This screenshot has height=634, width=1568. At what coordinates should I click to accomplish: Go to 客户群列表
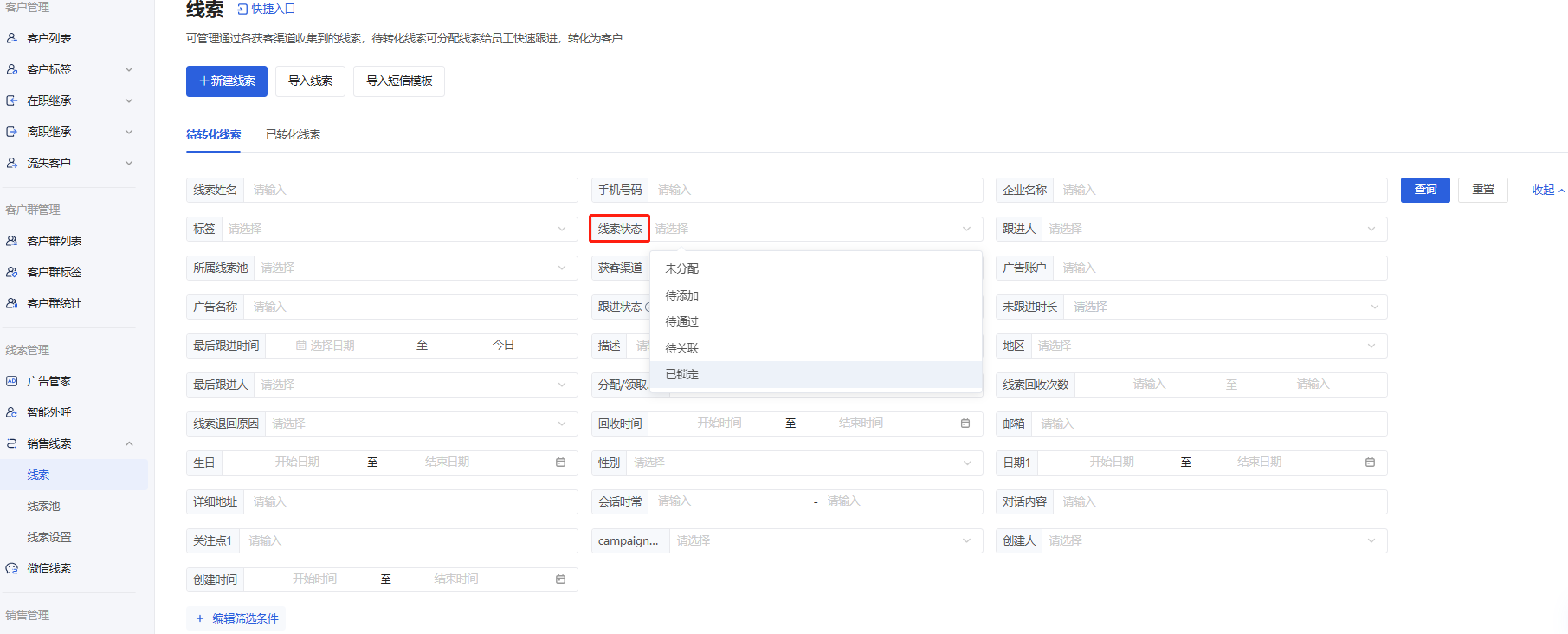click(54, 241)
